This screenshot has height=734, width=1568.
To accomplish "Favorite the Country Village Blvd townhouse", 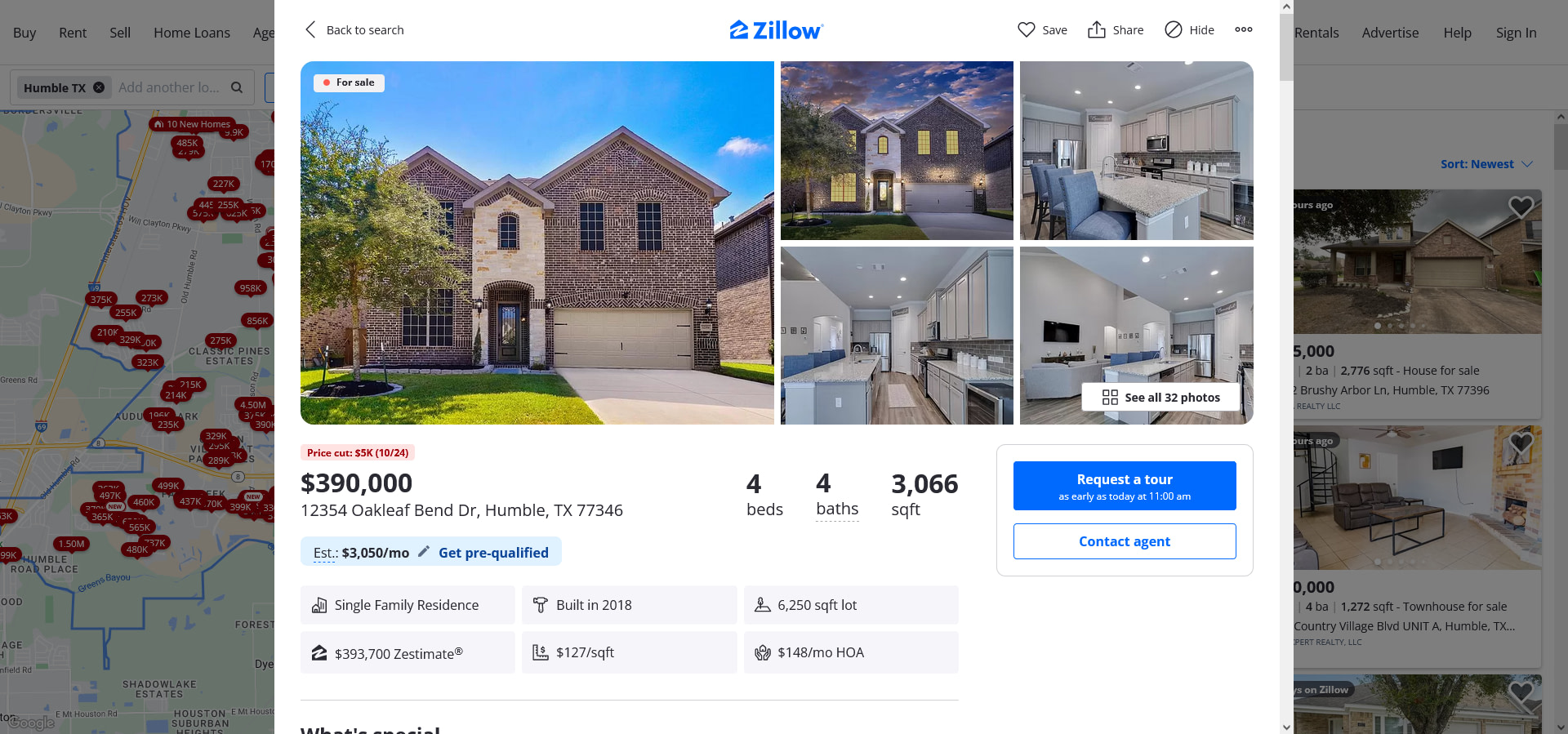I will (1521, 443).
